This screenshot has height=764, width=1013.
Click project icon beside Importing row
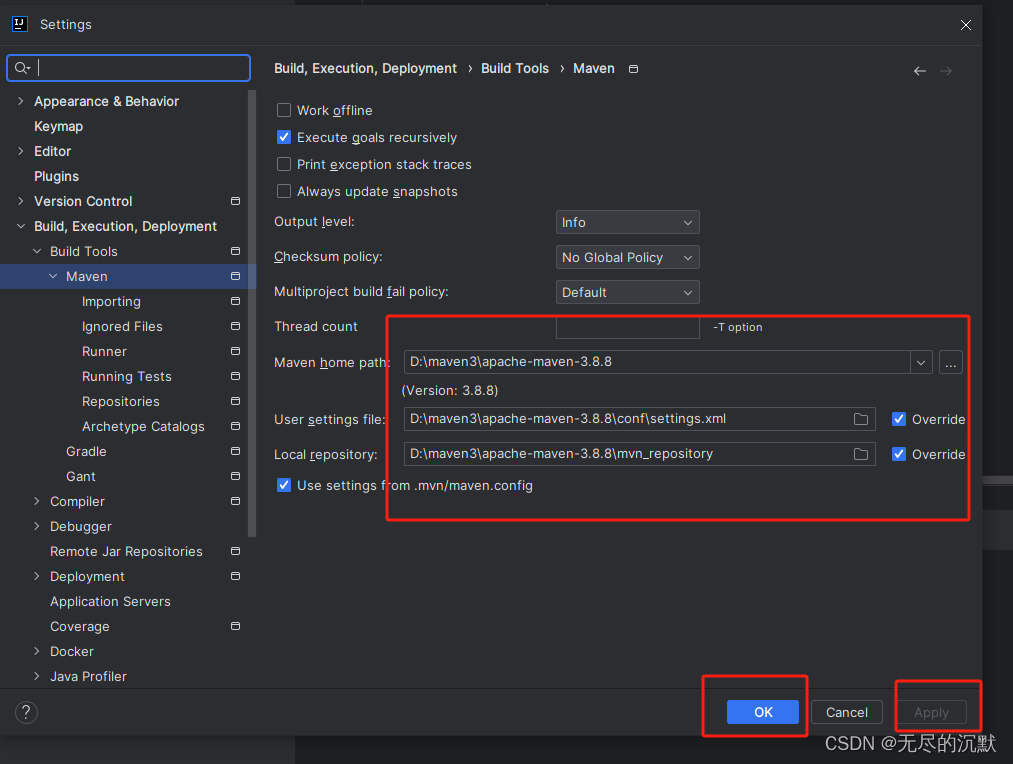click(235, 301)
